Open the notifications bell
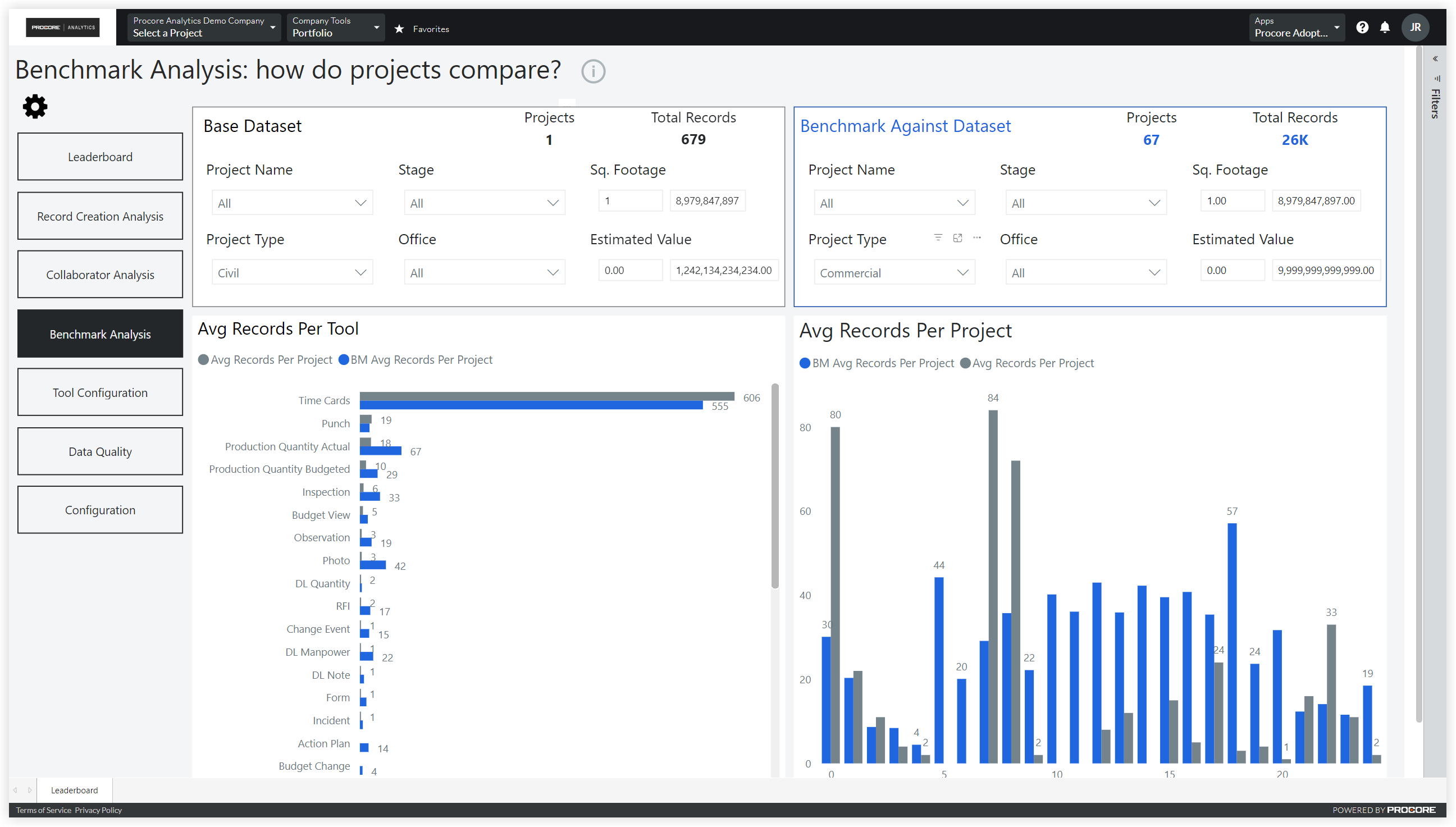The height and width of the screenshot is (827, 1456). tap(1385, 28)
